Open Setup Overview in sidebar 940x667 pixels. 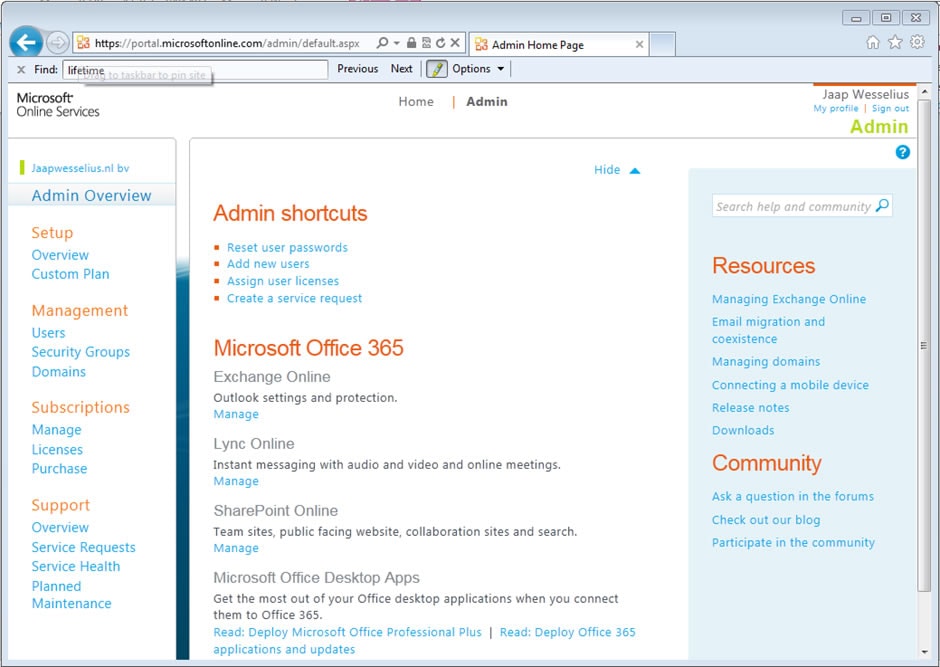(x=60, y=255)
